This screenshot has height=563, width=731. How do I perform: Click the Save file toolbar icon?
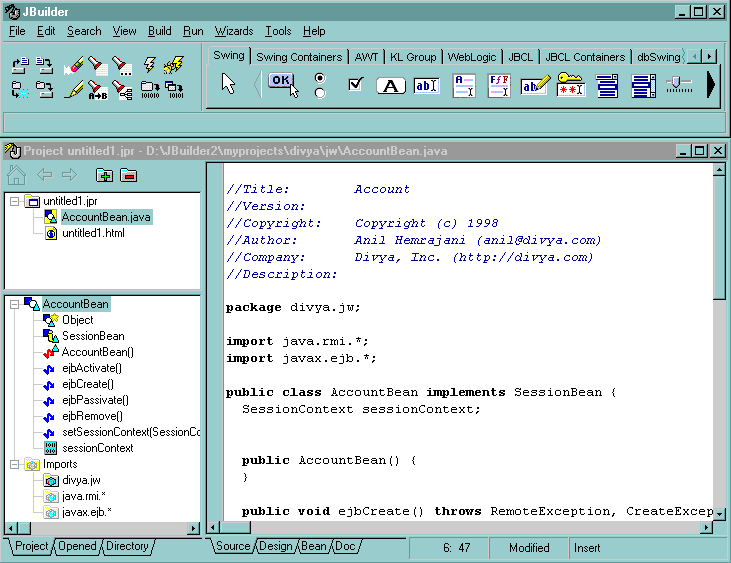45,65
